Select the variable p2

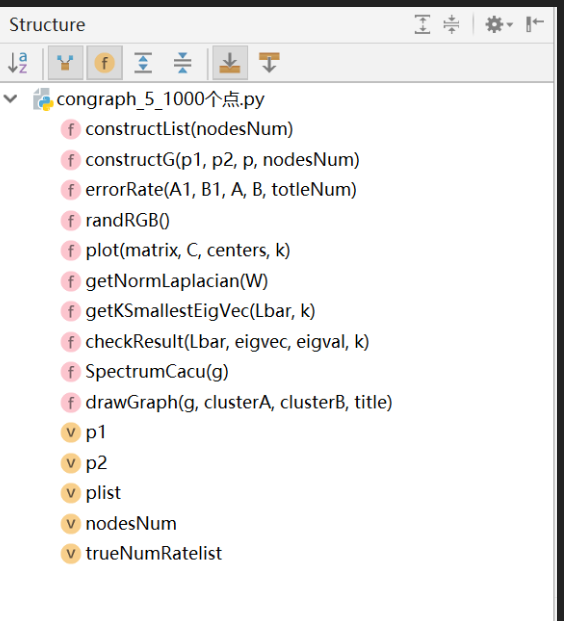coord(96,463)
